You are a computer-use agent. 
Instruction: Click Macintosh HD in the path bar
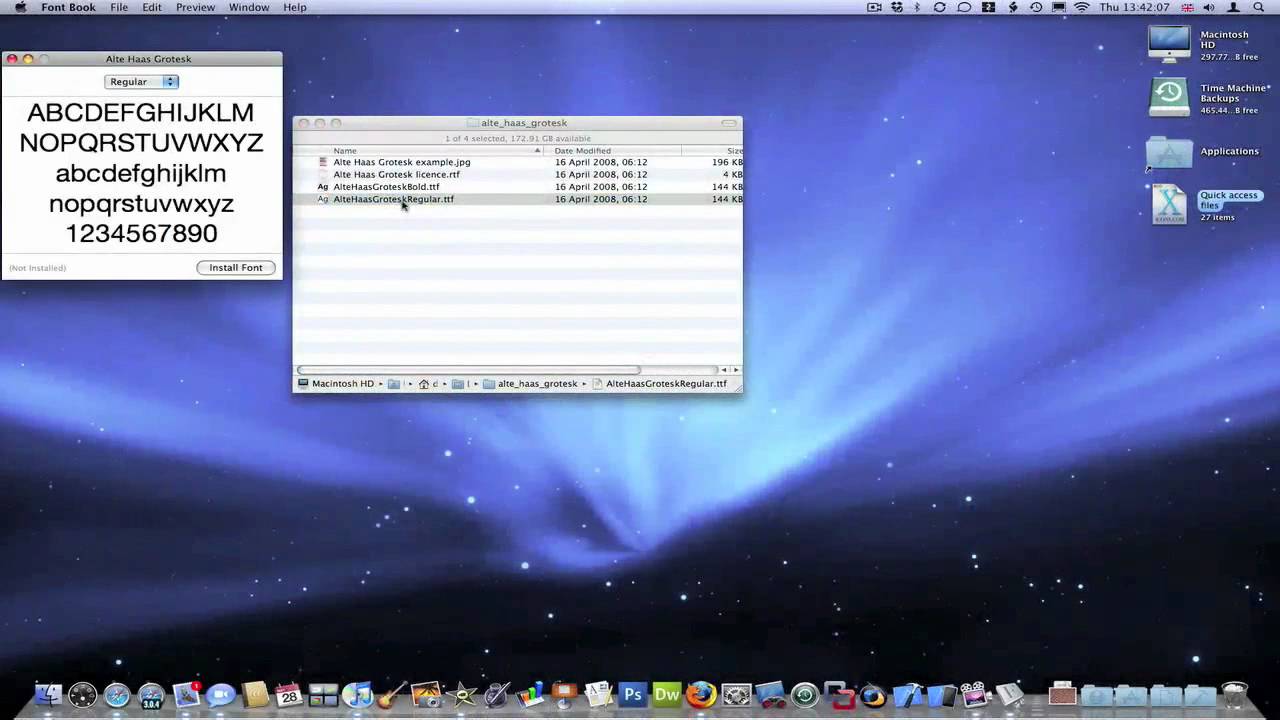(341, 384)
